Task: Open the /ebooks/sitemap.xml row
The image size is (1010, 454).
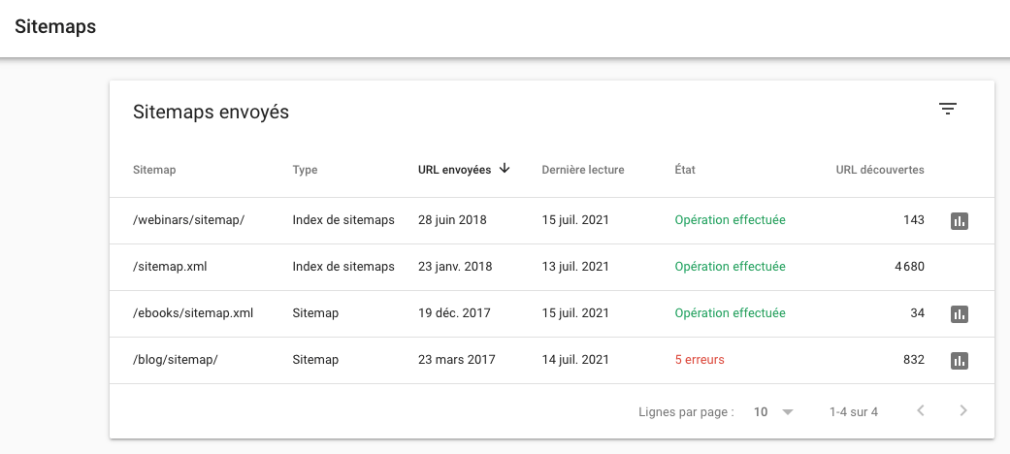Action: 551,314
